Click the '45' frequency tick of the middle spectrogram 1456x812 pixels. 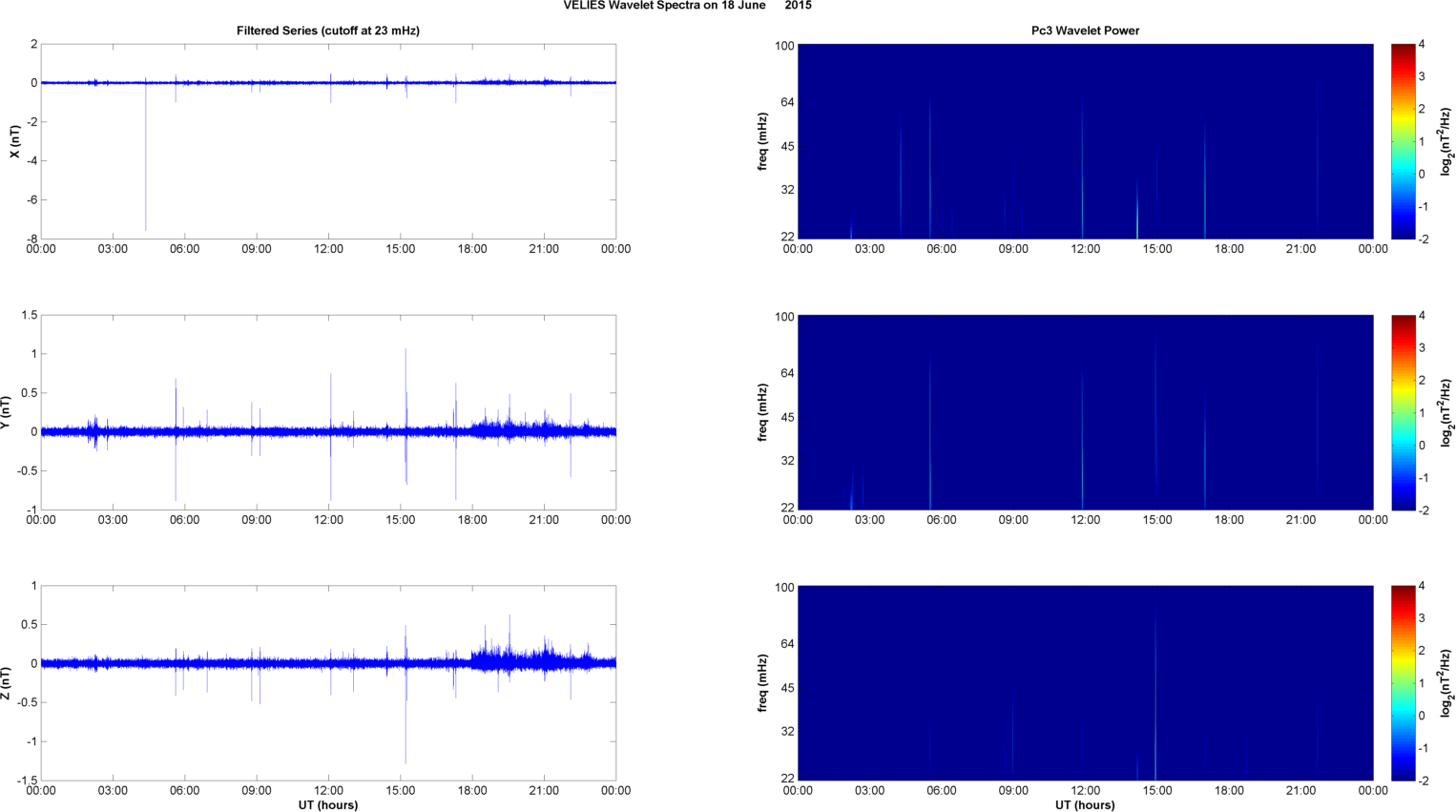click(x=787, y=417)
